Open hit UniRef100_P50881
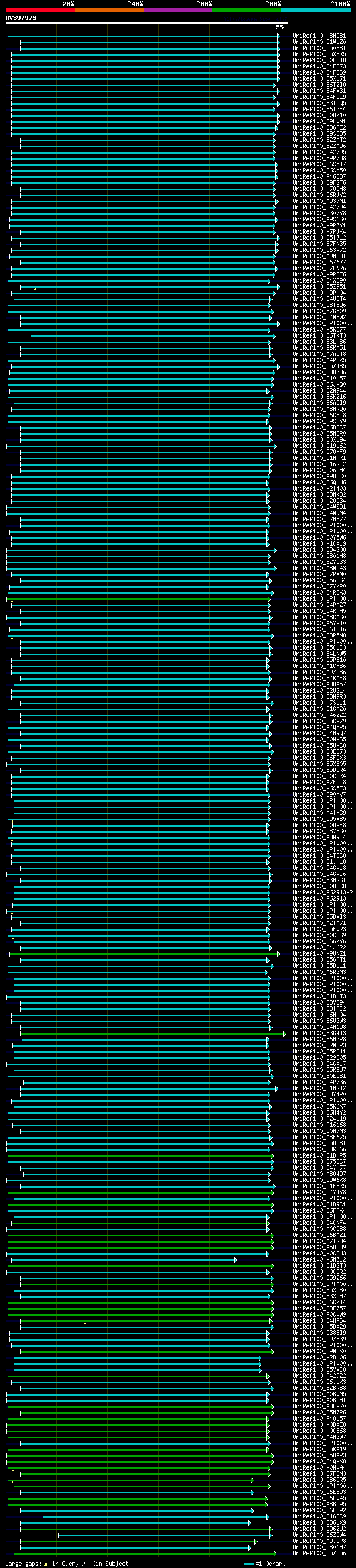 [x=319, y=48]
